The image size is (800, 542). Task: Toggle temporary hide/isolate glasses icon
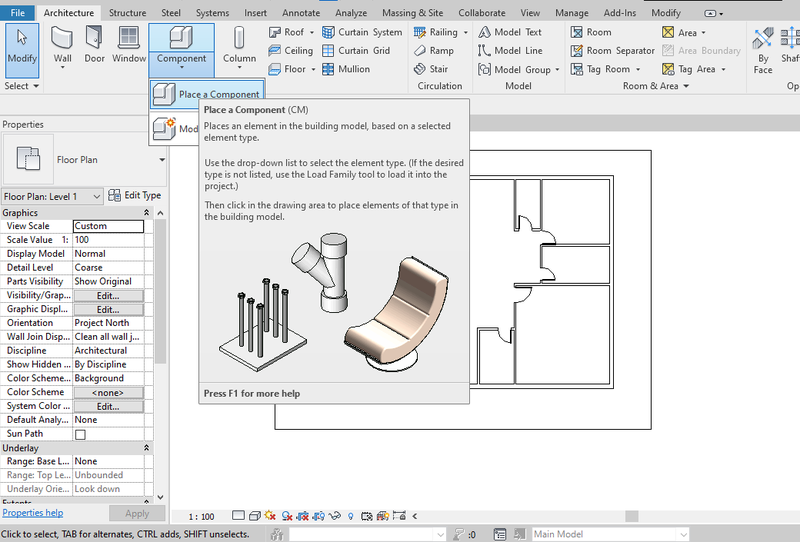335,516
